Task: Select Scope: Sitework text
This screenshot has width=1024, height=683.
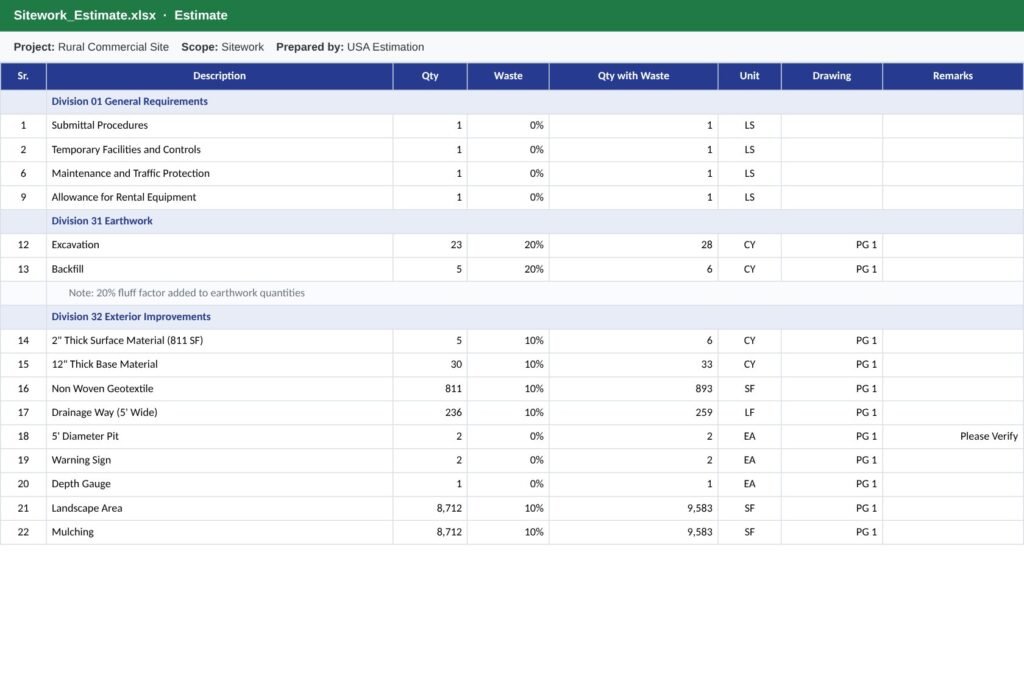Action: 222,47
